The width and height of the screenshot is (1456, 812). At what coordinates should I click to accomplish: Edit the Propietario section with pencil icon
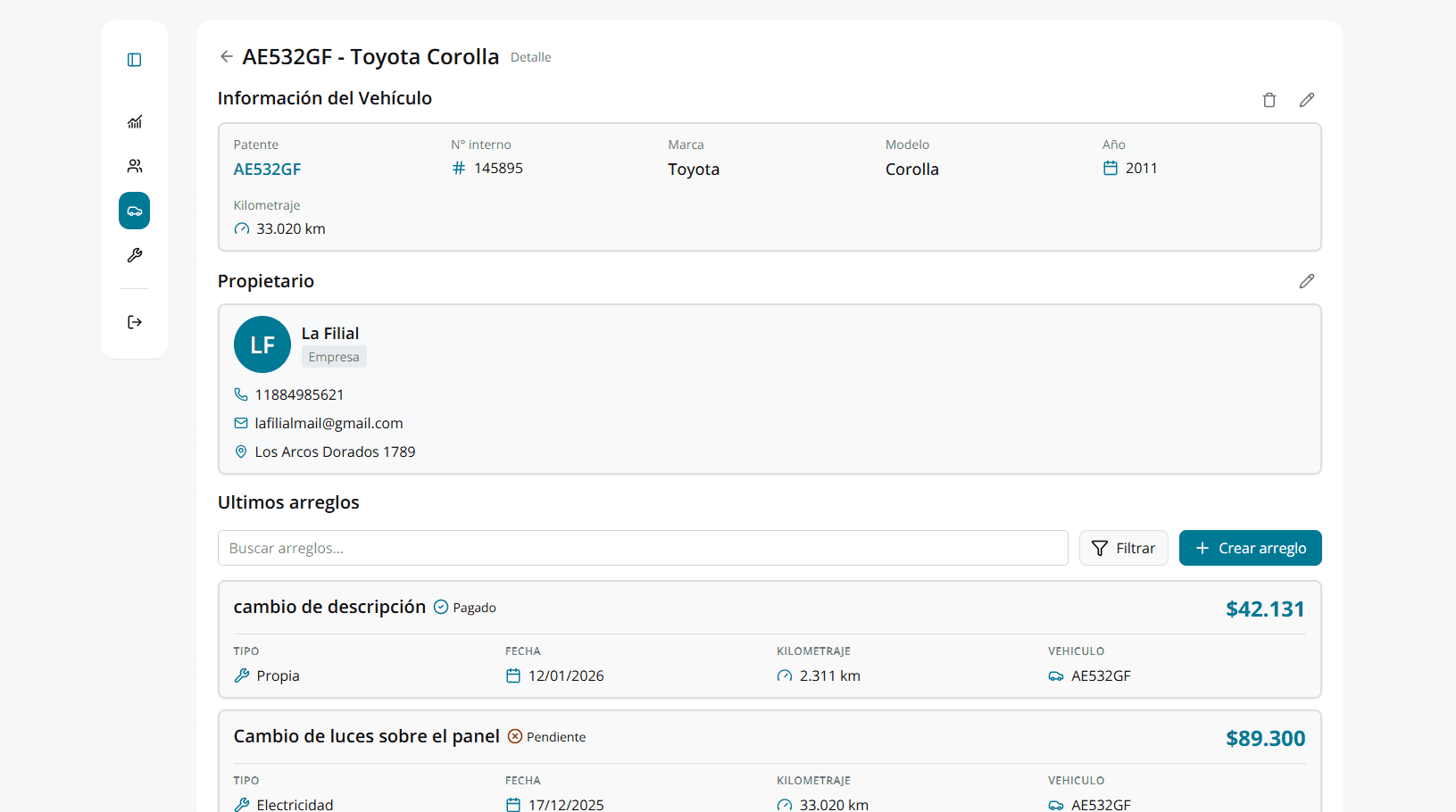[1306, 281]
